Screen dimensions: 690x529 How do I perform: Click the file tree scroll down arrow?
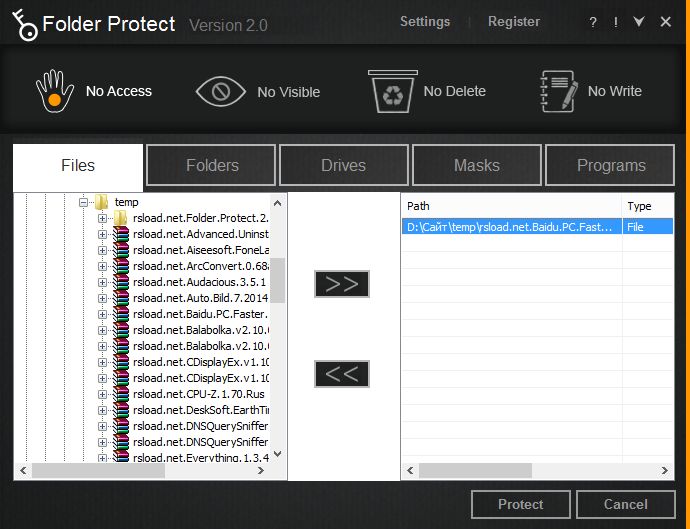click(277, 454)
